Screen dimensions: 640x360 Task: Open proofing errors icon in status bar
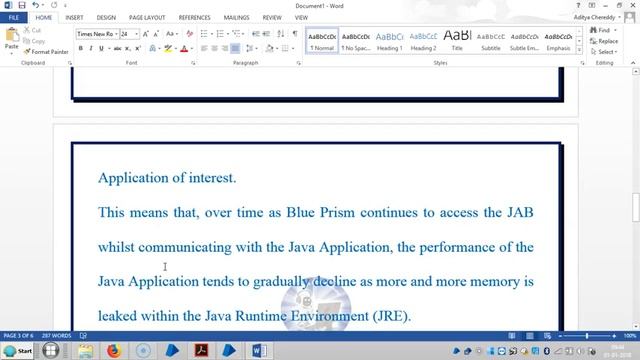[83, 336]
